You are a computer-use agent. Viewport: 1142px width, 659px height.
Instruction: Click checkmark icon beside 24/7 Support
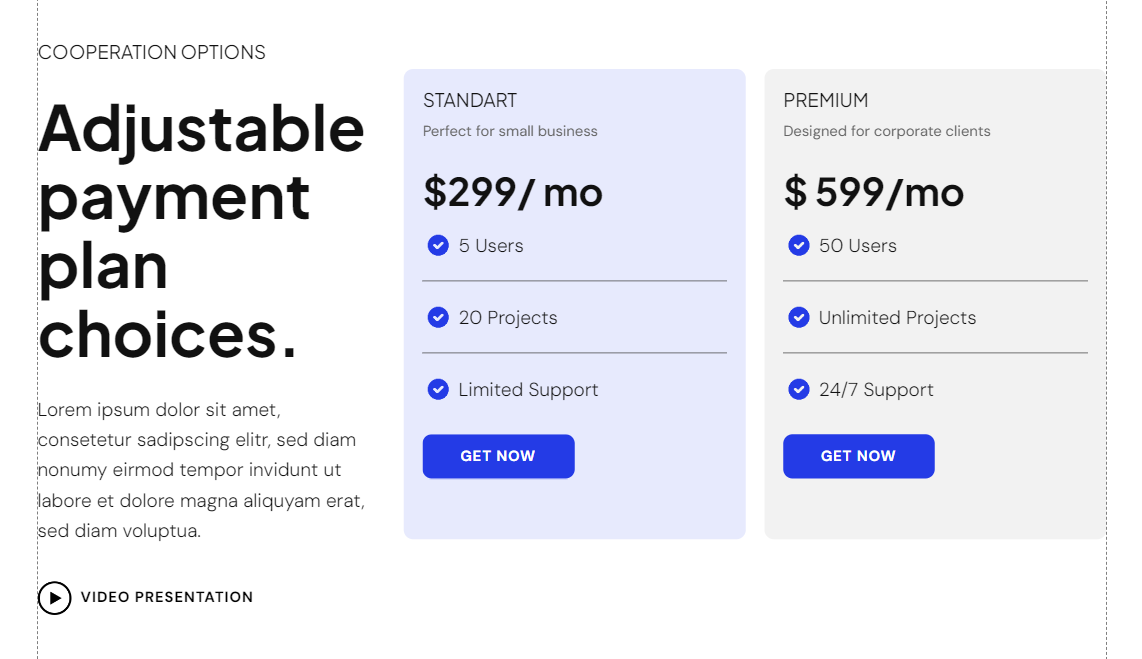coord(798,389)
